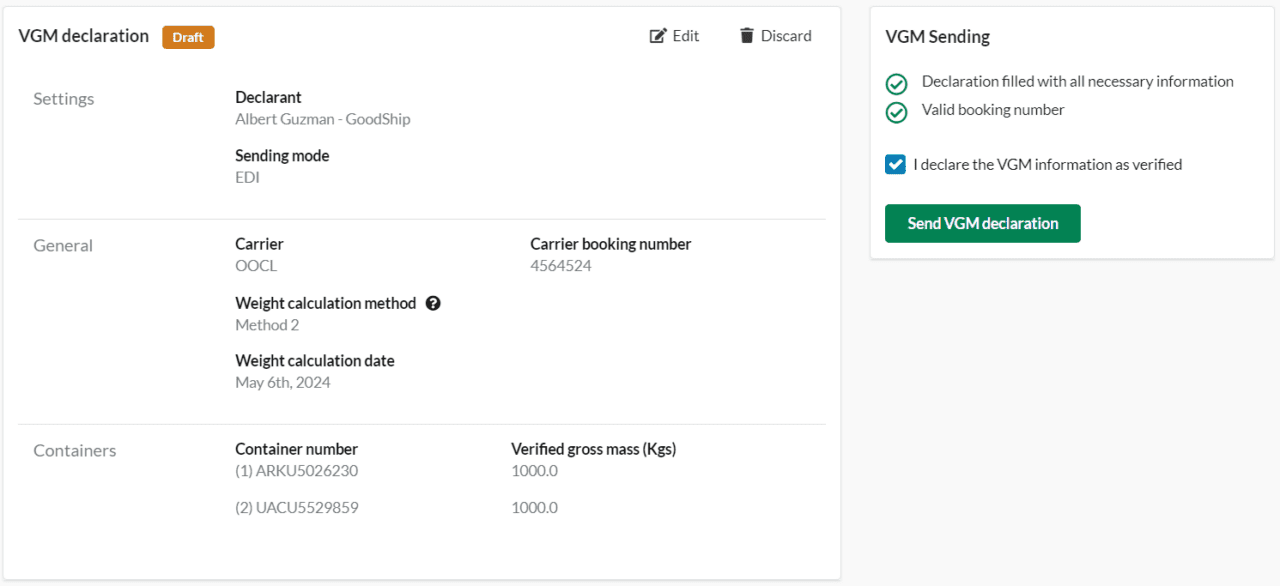Viewport: 1280px width, 586px height.
Task: Click the Send VGM declaration button
Action: pyautogui.click(x=982, y=223)
